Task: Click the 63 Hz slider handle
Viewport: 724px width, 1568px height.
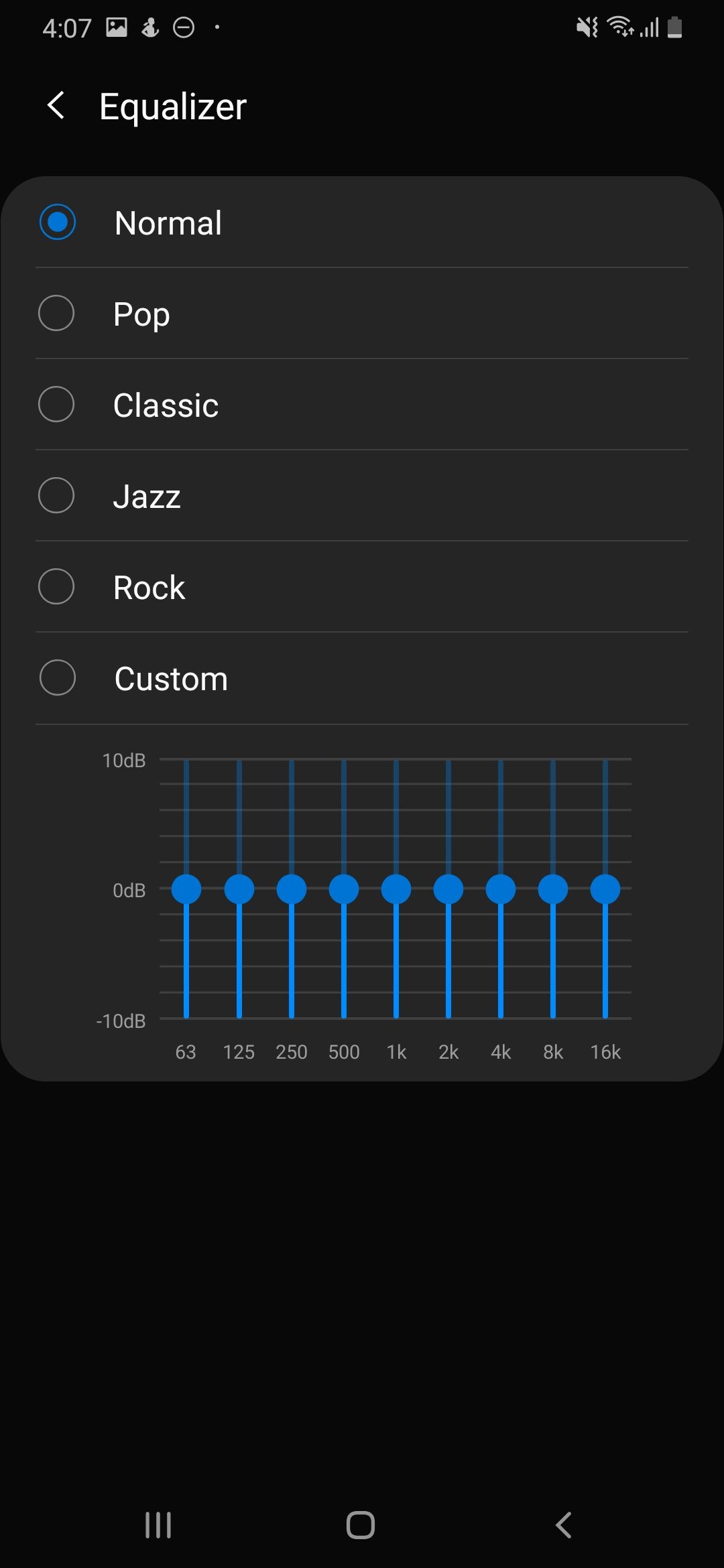Action: click(x=186, y=889)
